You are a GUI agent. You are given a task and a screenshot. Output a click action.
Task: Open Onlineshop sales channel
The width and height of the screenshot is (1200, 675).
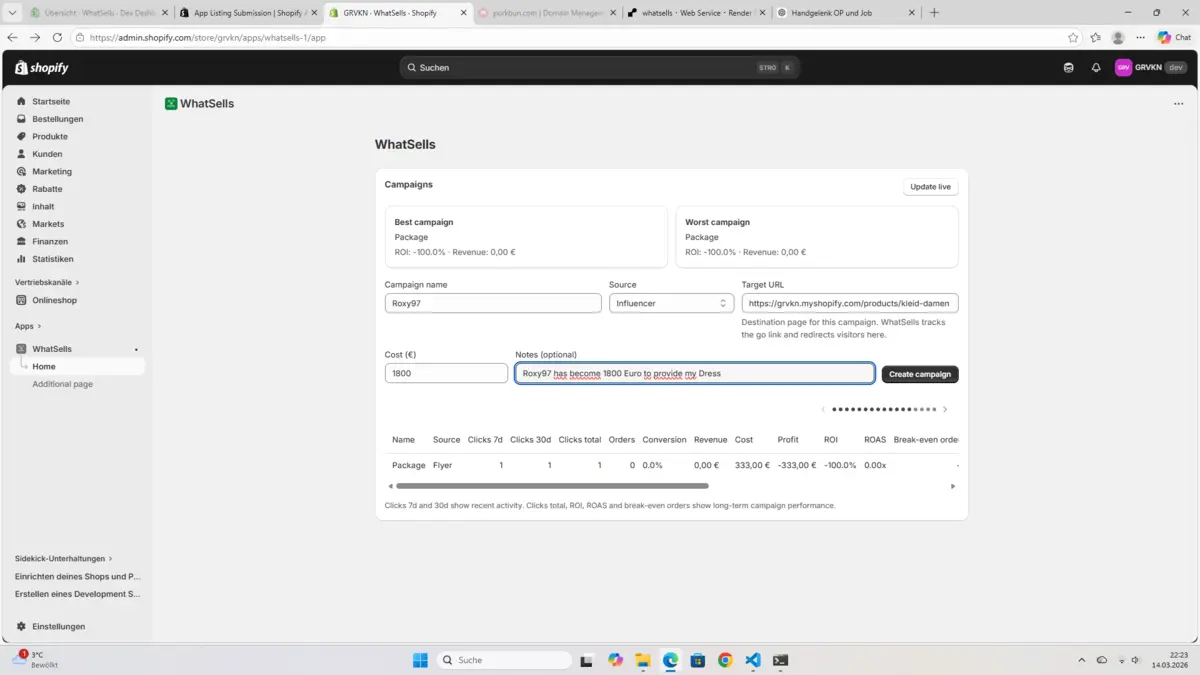(54, 300)
